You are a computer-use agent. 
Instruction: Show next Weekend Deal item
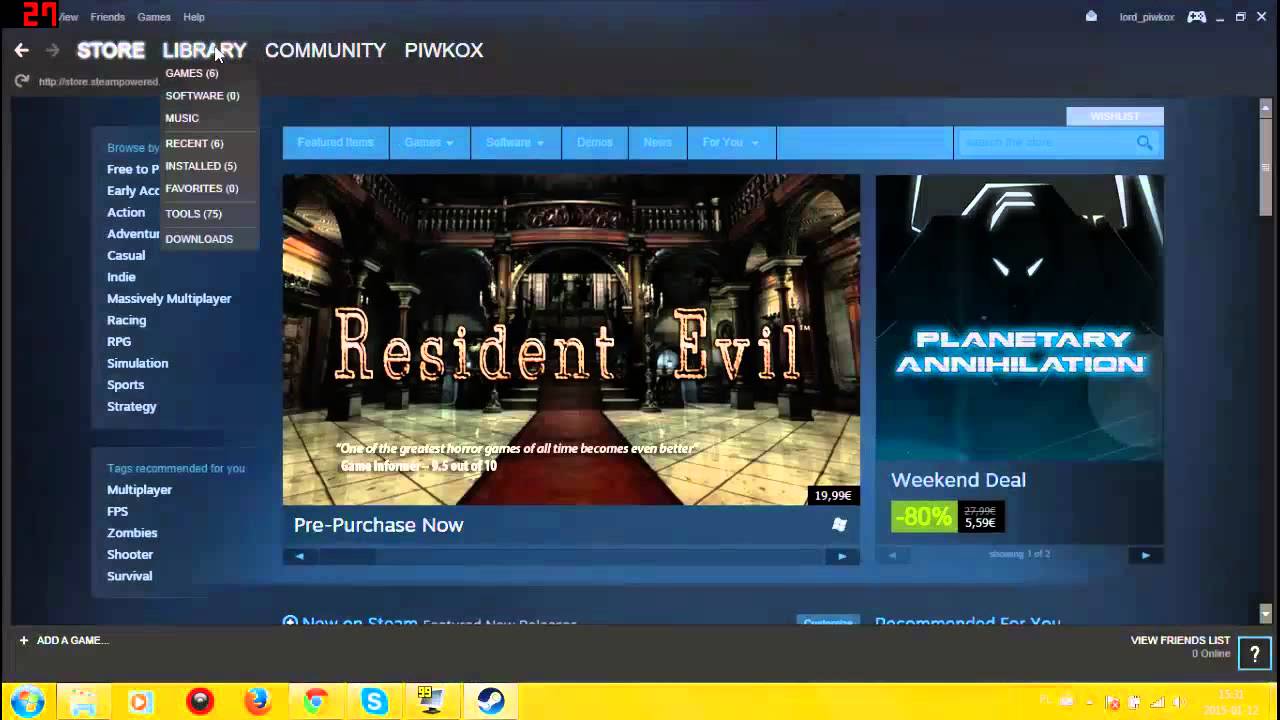pyautogui.click(x=1146, y=555)
